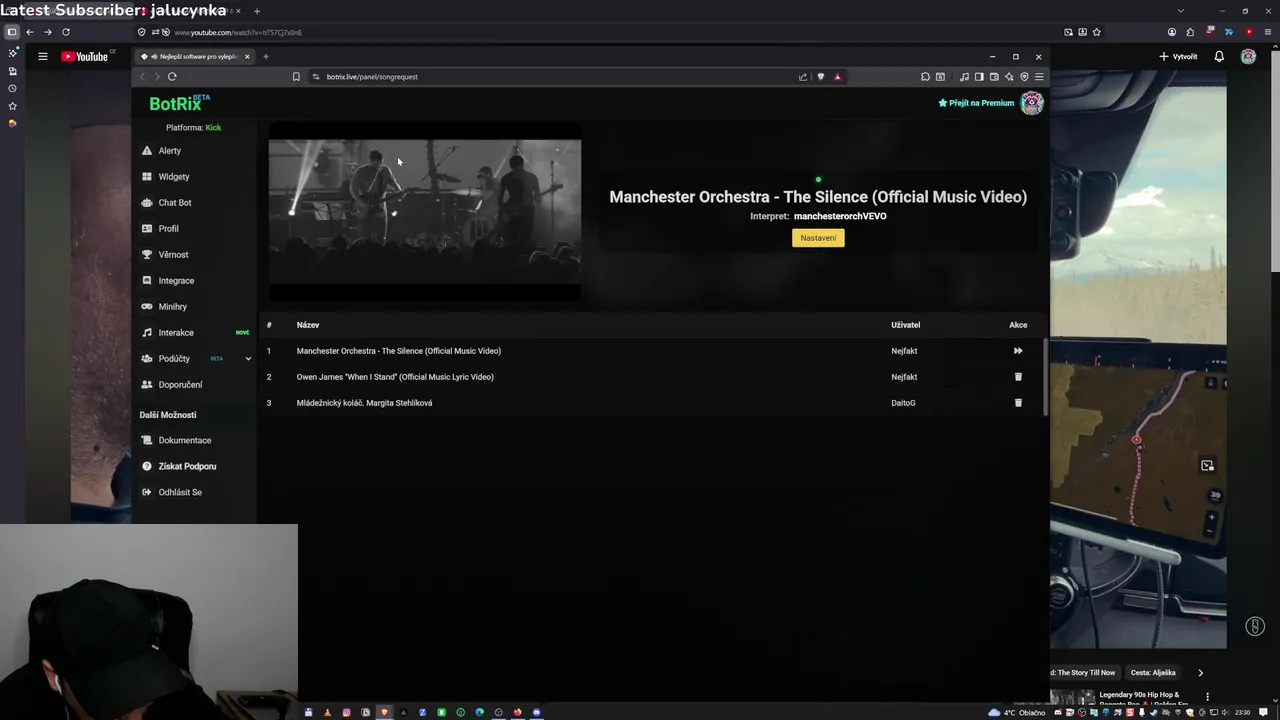
Task: Open the BotRix raccoon profile avatar
Action: (1031, 103)
